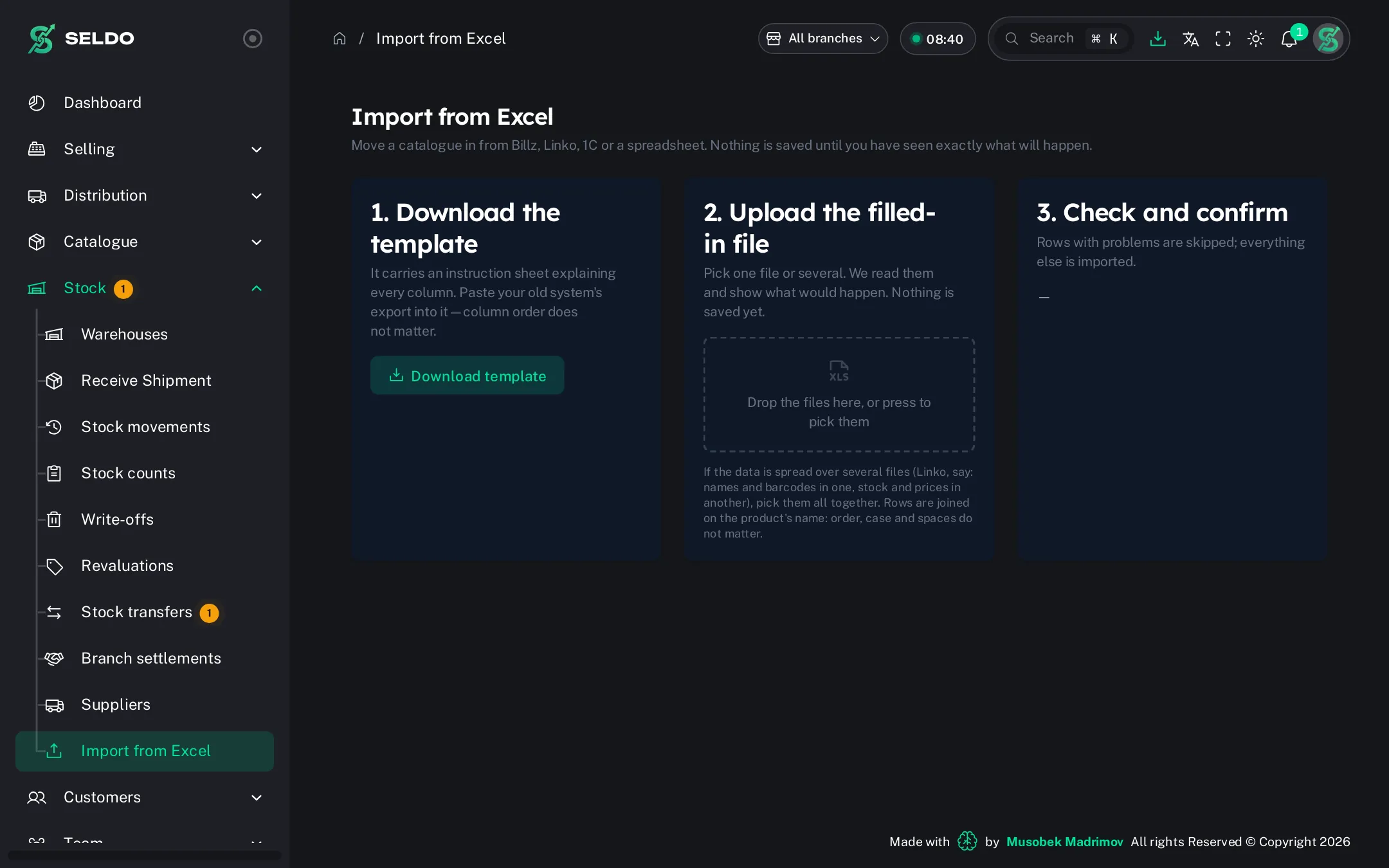This screenshot has height=868, width=1389.
Task: Click Import from Excel breadcrumb text
Action: 440,39
